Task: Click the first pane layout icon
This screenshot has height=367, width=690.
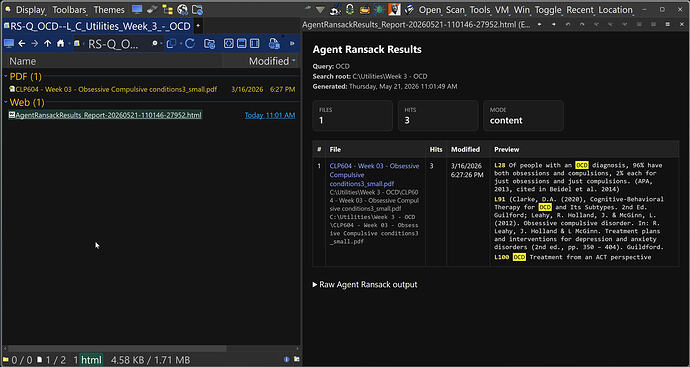Action: click(x=228, y=44)
